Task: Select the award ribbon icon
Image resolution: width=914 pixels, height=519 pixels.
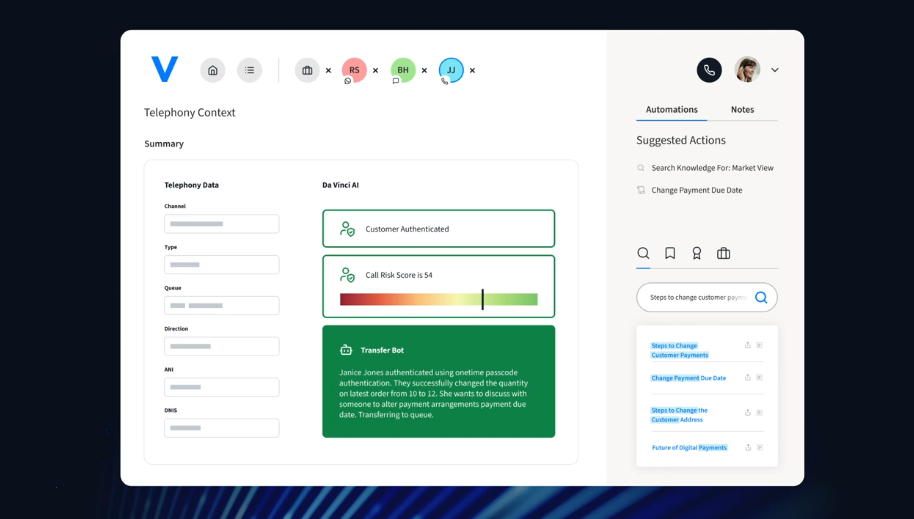Action: click(697, 254)
